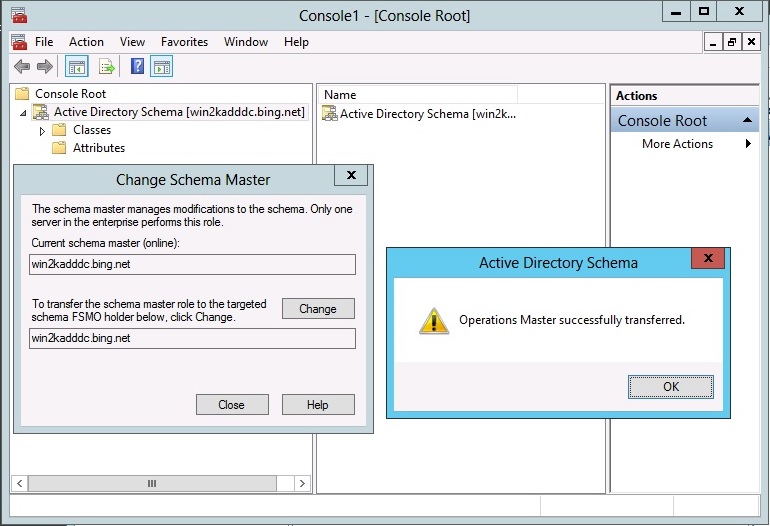Click the Change button
The width and height of the screenshot is (770, 526).
pyautogui.click(x=318, y=308)
